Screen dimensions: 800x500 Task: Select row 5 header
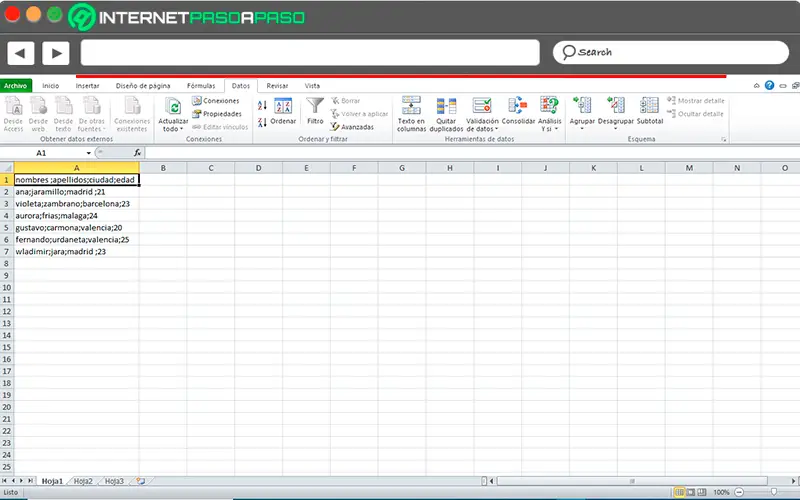point(7,228)
